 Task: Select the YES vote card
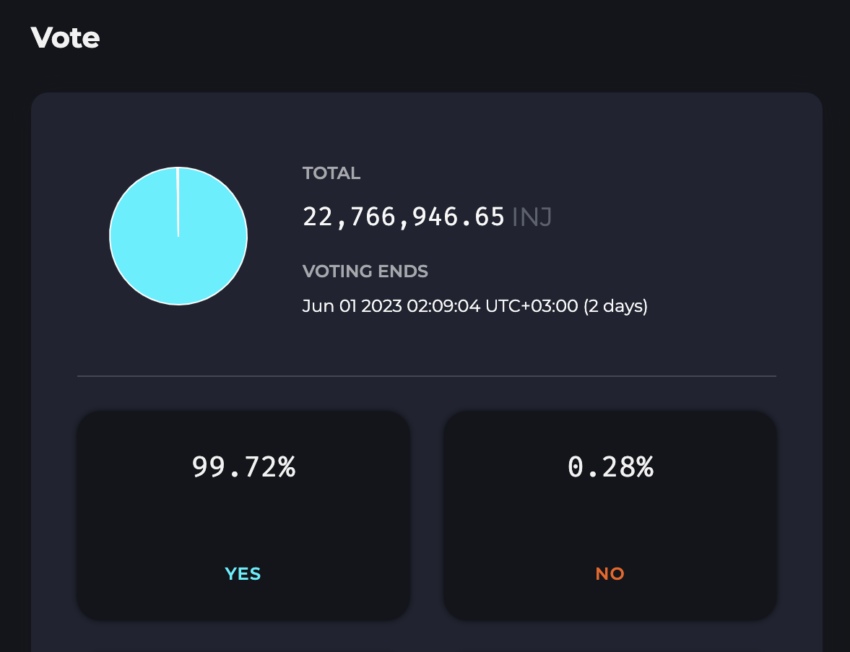point(243,515)
